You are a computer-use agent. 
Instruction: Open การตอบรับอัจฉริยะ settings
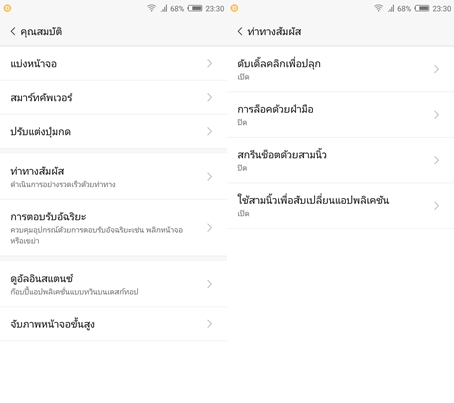point(113,228)
